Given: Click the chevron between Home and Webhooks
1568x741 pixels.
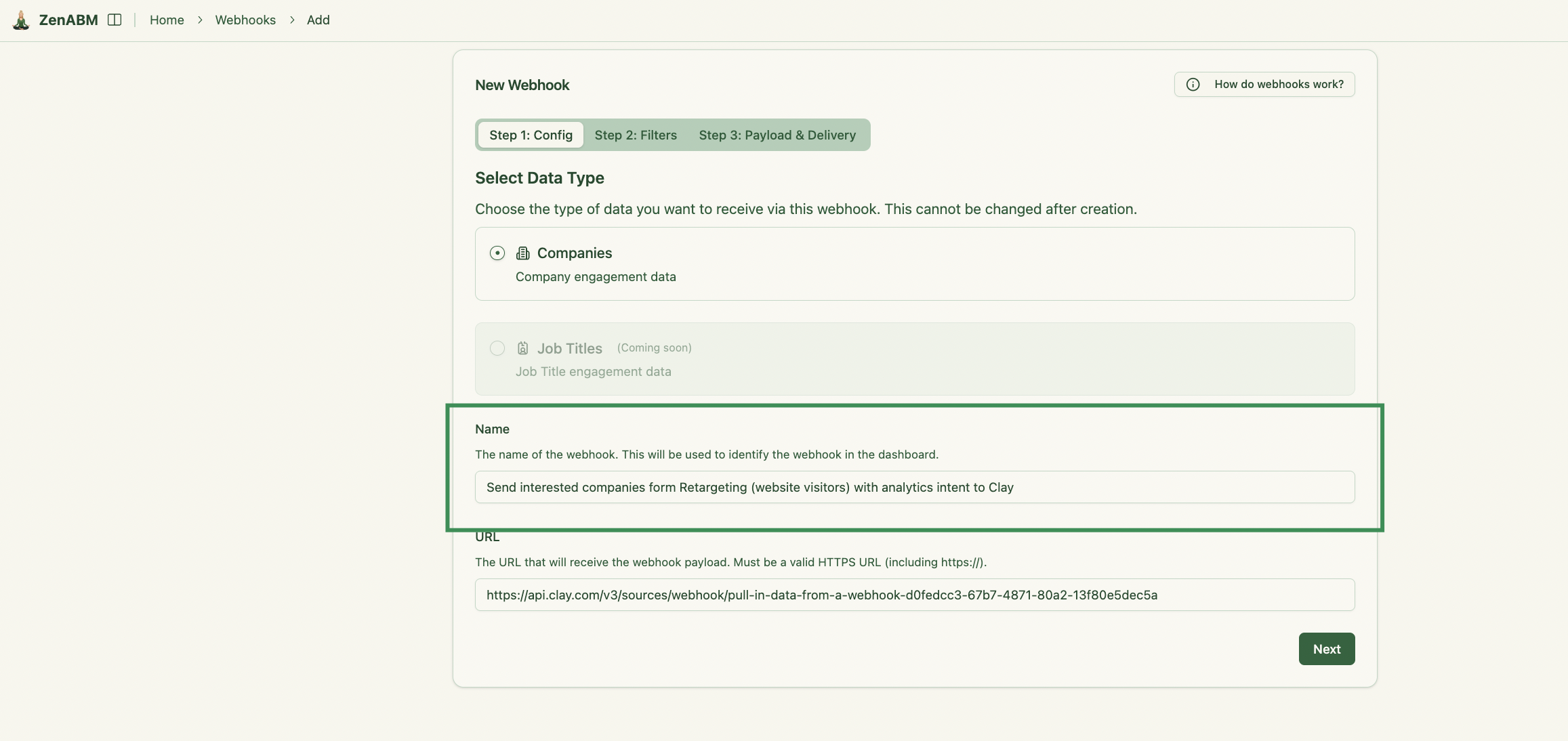Looking at the screenshot, I should click(x=199, y=20).
